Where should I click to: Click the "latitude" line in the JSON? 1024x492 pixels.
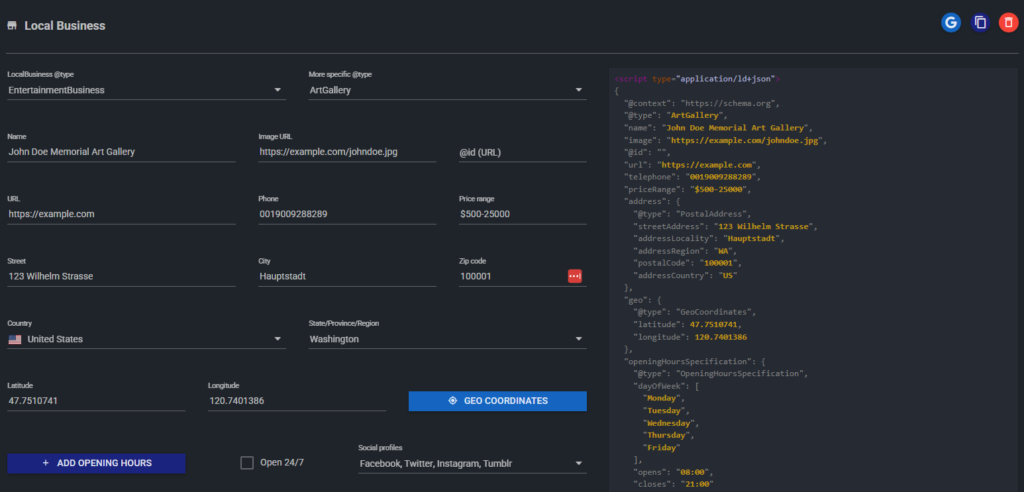(x=688, y=325)
